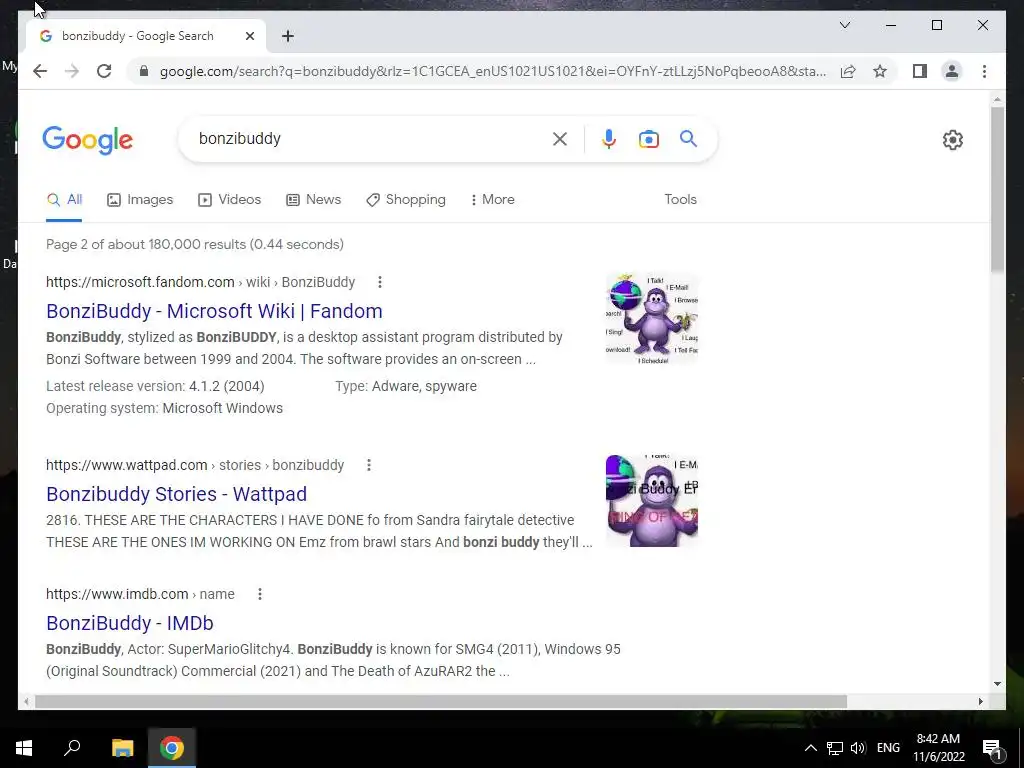Screen dimensions: 1024x768
Task: Switch to the Shopping tab
Action: 406,200
